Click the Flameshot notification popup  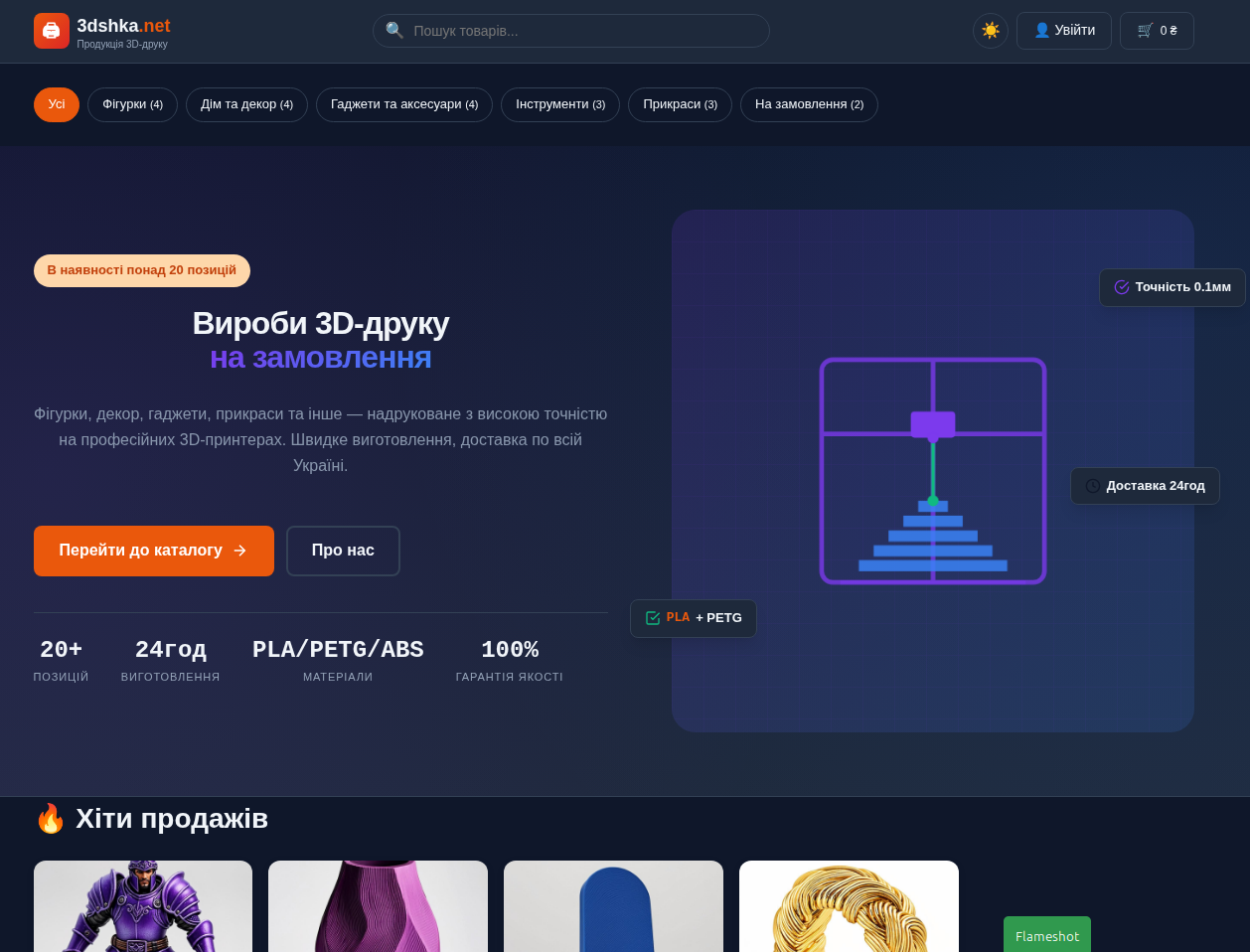(1047, 935)
